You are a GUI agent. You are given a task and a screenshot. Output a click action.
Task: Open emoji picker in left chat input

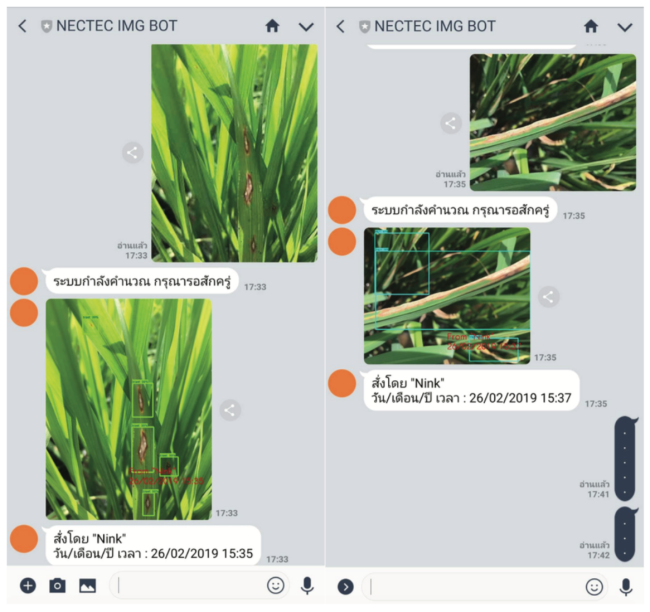pos(276,585)
